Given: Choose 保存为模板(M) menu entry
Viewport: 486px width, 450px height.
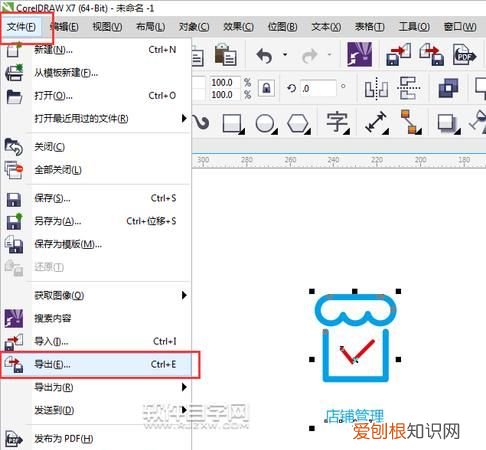Looking at the screenshot, I should click(97, 244).
